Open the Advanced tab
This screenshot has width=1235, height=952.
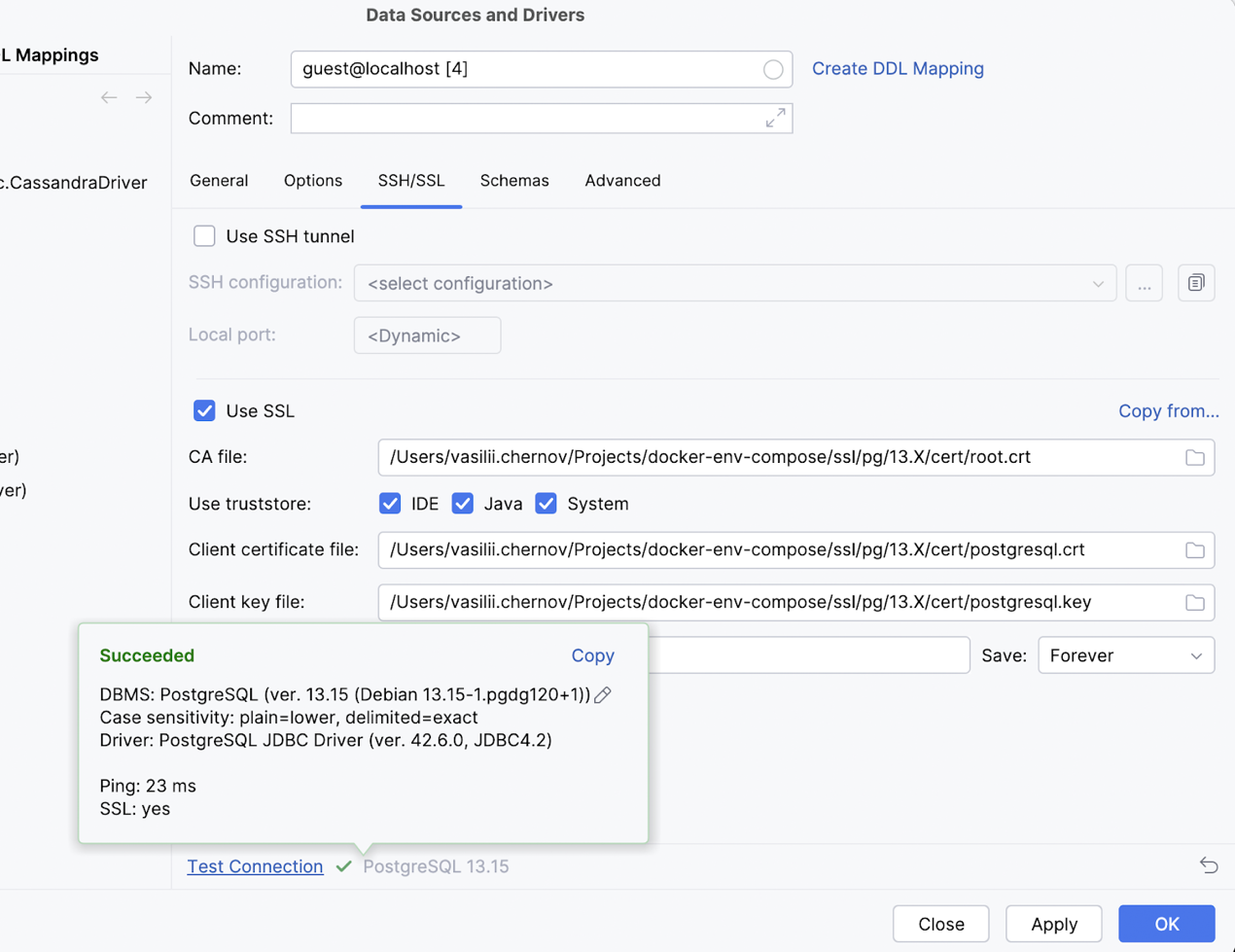click(x=622, y=181)
